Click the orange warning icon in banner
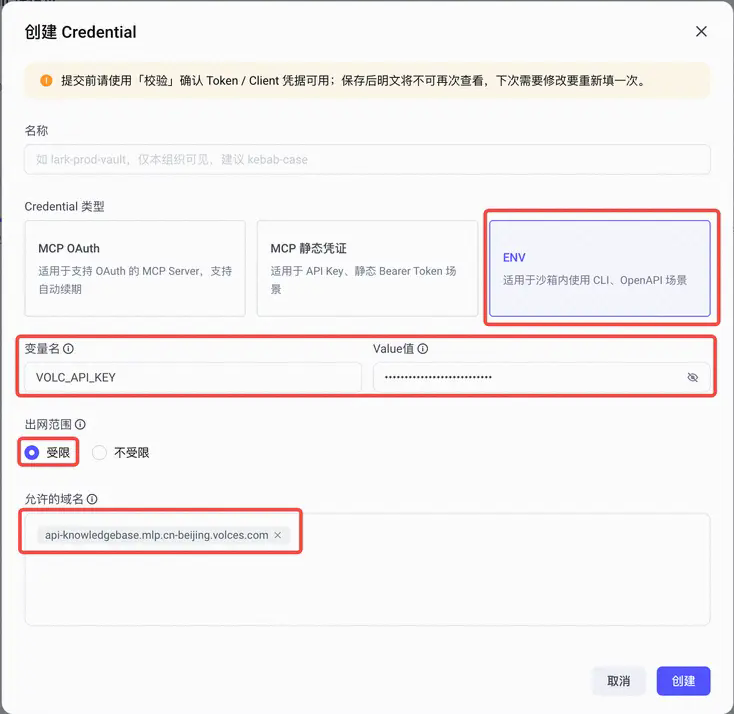 pos(46,81)
